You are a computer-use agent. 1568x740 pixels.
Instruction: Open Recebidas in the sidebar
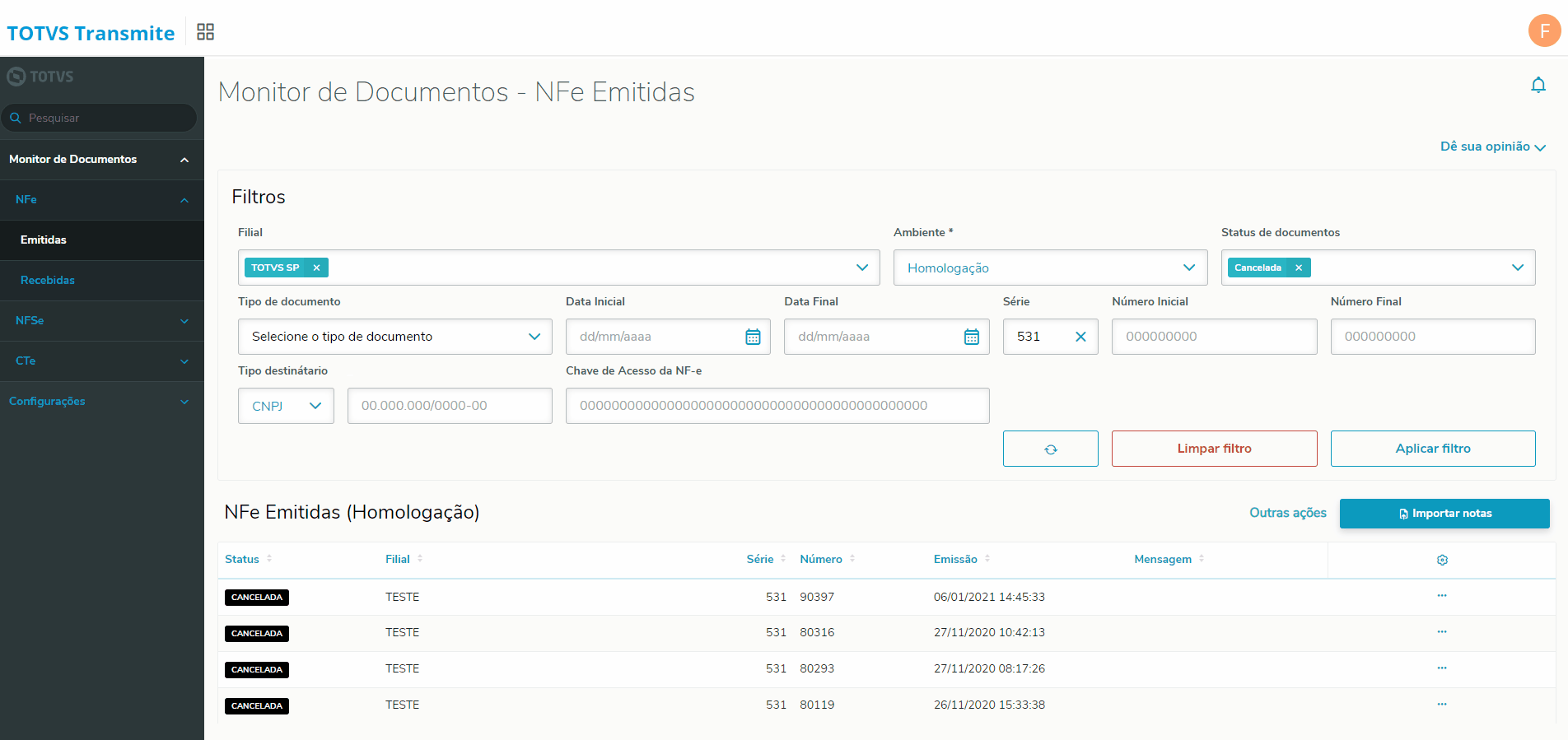tap(48, 281)
